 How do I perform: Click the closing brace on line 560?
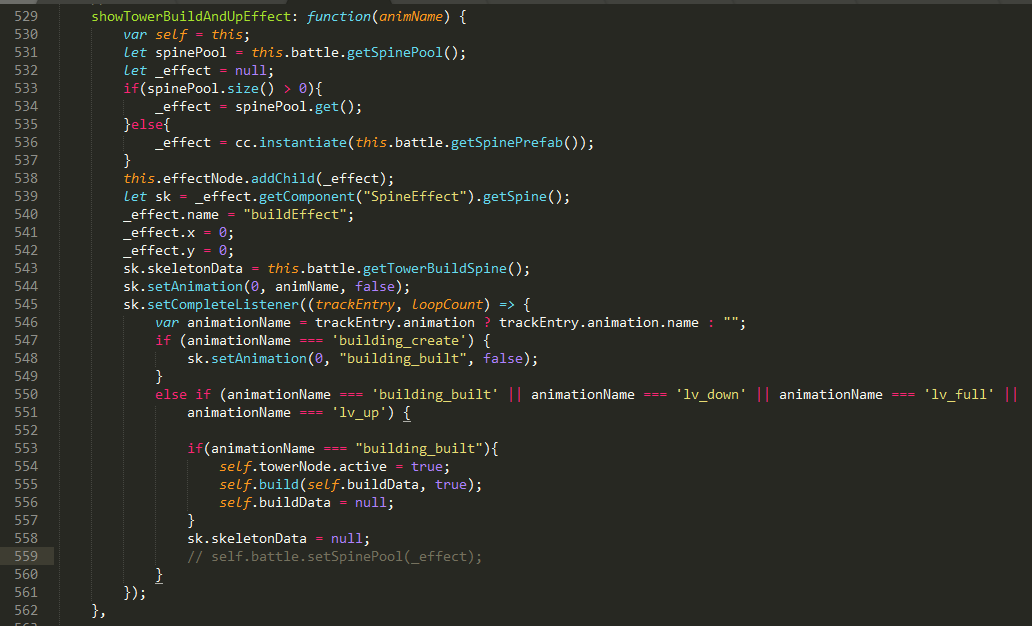click(x=159, y=575)
